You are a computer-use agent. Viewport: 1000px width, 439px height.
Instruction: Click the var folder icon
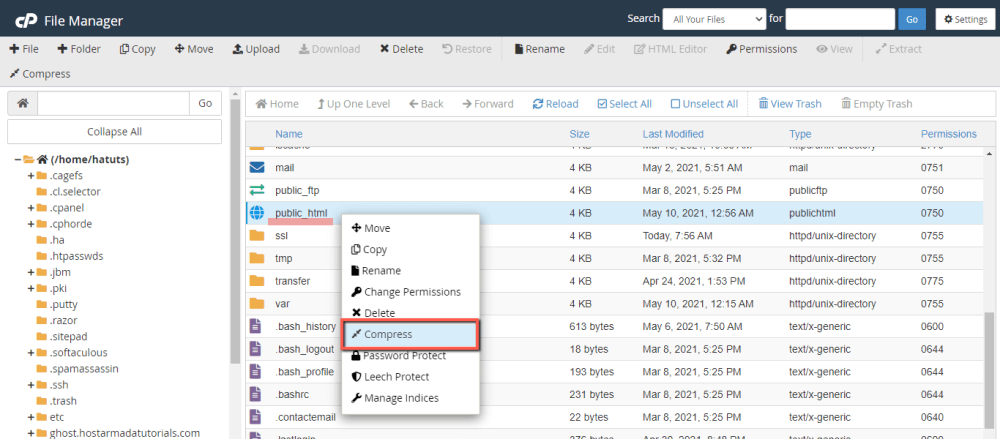(257, 303)
